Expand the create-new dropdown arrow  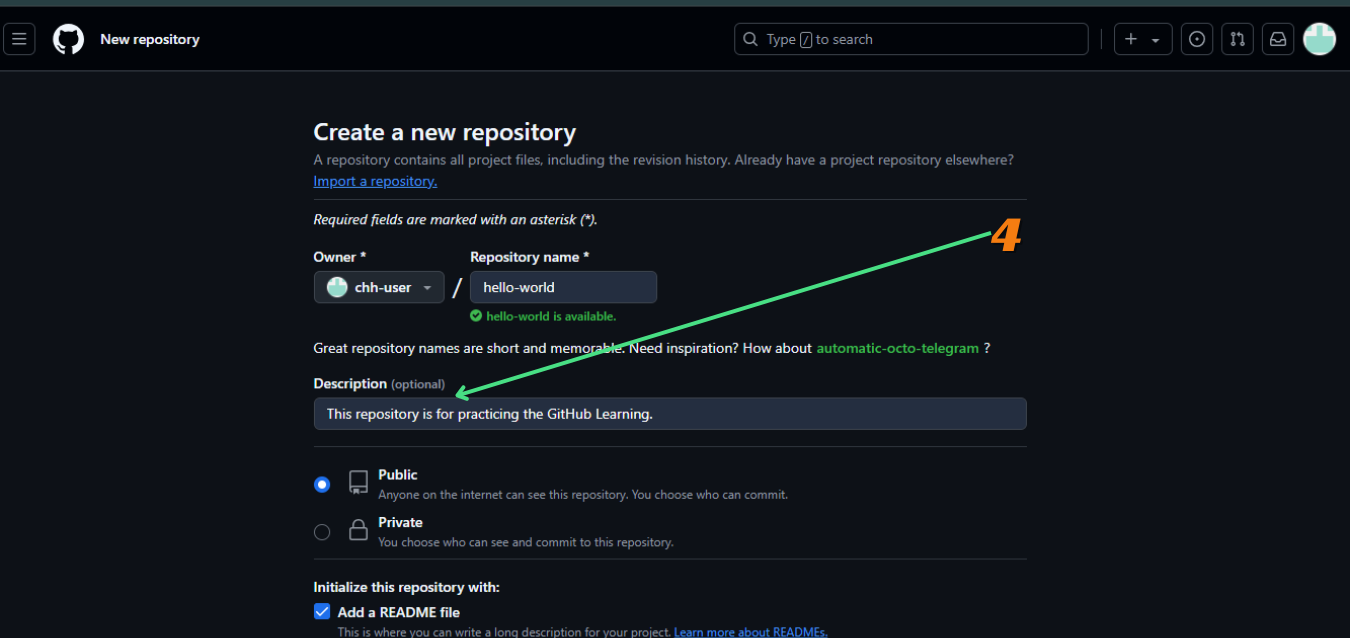tap(1155, 40)
